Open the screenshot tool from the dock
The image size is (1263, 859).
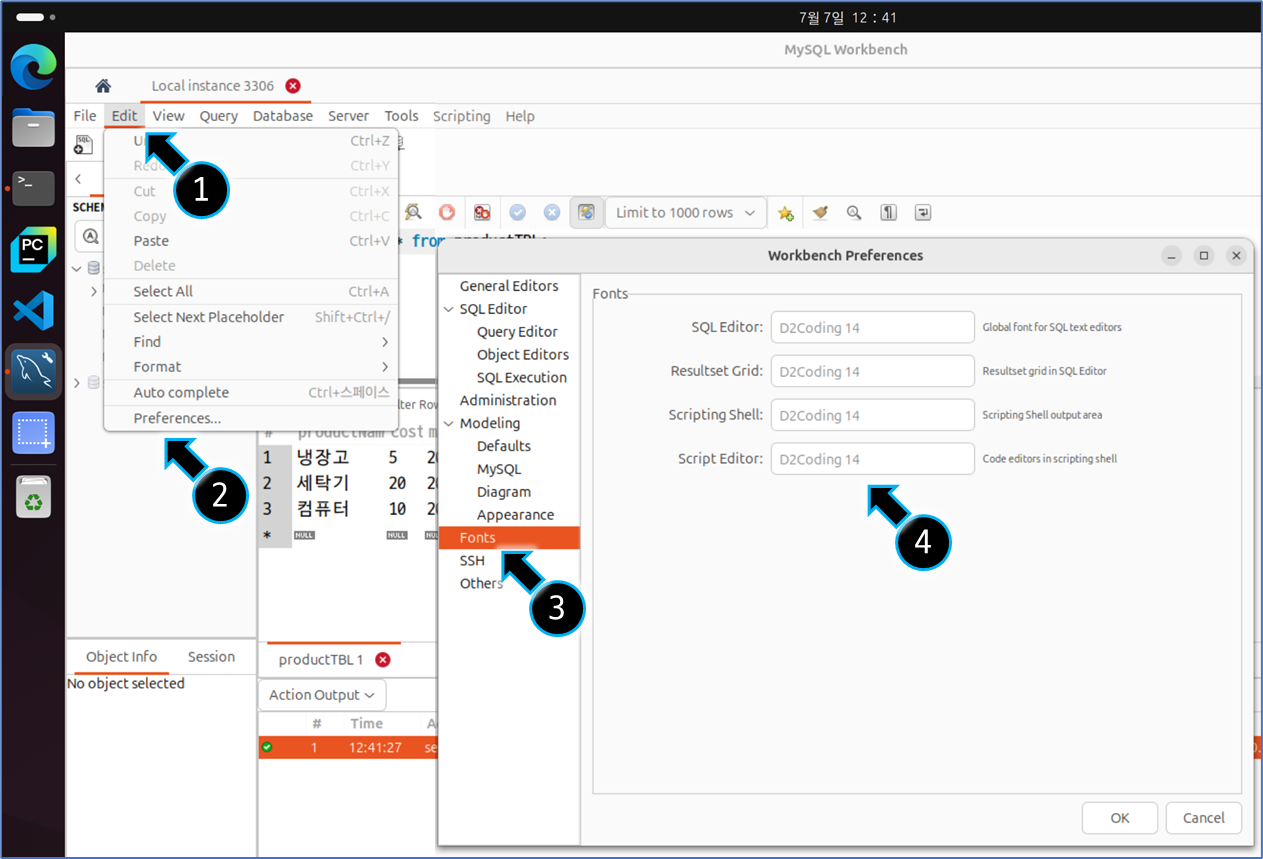[33, 433]
